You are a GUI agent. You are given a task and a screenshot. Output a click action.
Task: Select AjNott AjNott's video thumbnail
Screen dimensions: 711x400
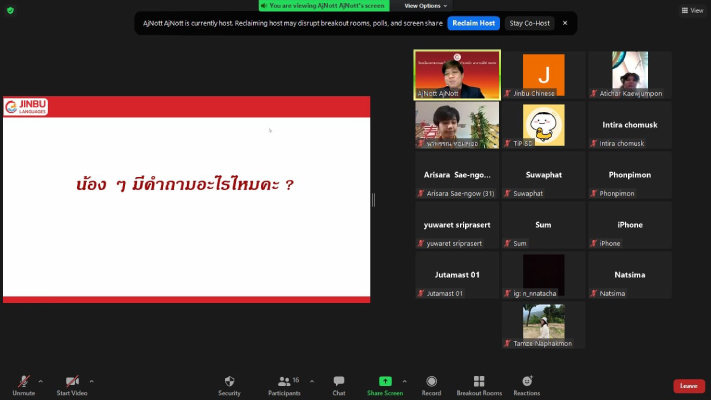pyautogui.click(x=457, y=73)
